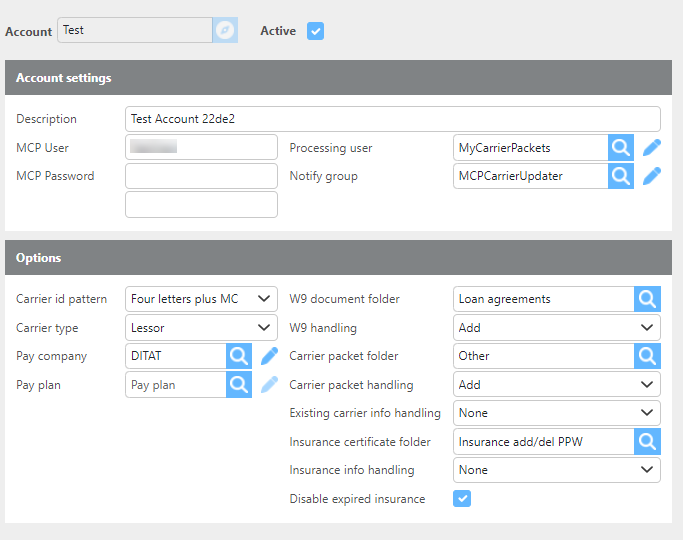The image size is (683, 540).
Task: Search for a Pay company
Action: 239,356
